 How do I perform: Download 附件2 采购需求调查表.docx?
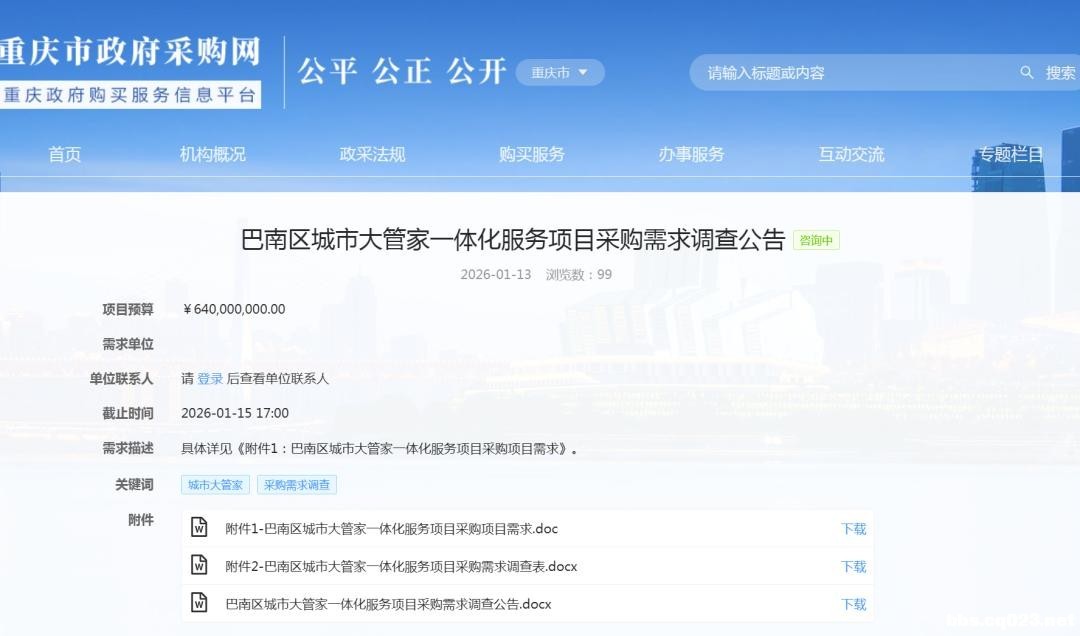853,567
